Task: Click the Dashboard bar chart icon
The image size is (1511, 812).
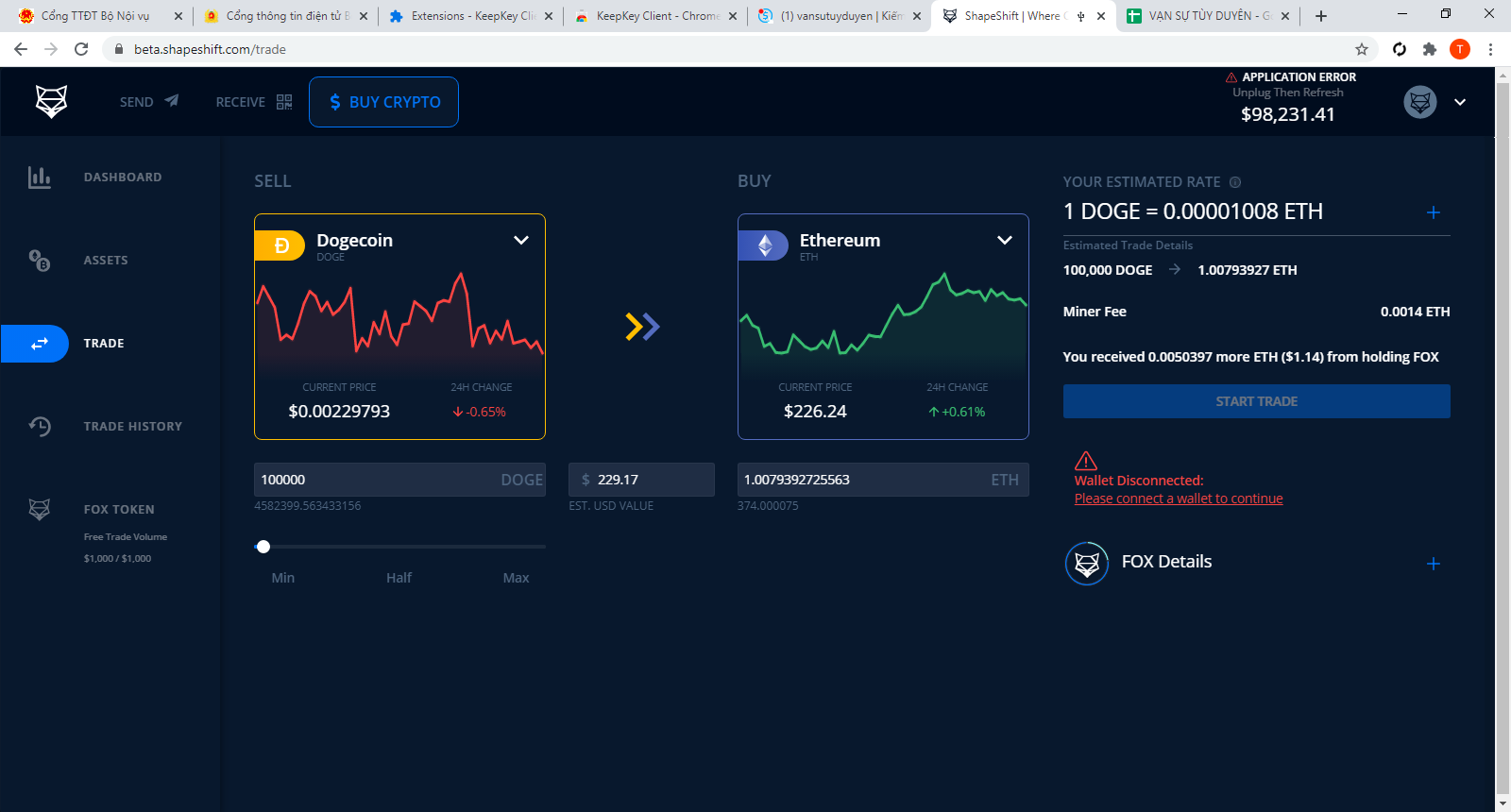Action: tap(39, 177)
